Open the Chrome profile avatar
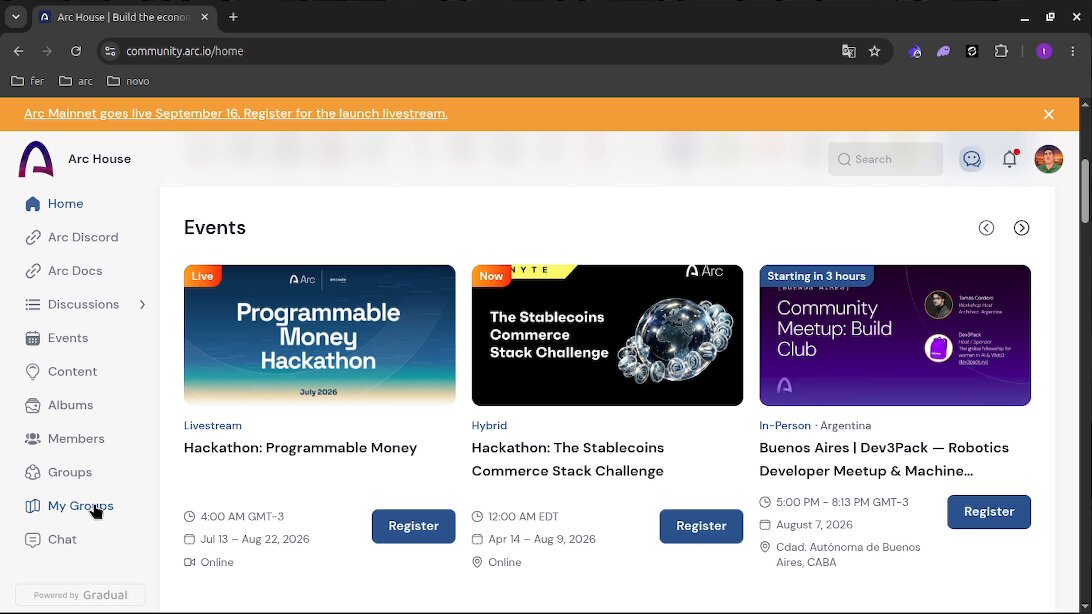This screenshot has height=614, width=1092. click(x=1043, y=51)
